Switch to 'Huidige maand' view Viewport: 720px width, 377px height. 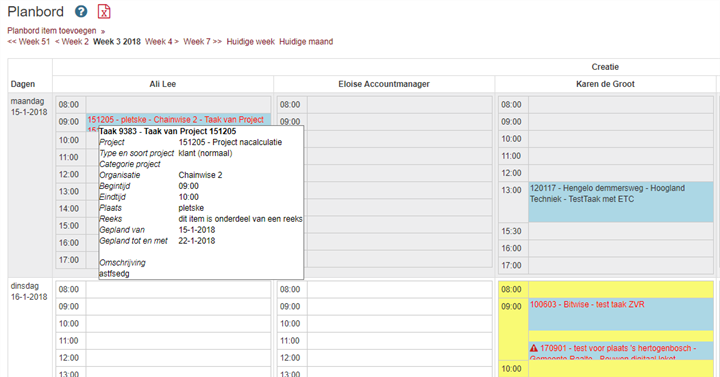click(306, 42)
